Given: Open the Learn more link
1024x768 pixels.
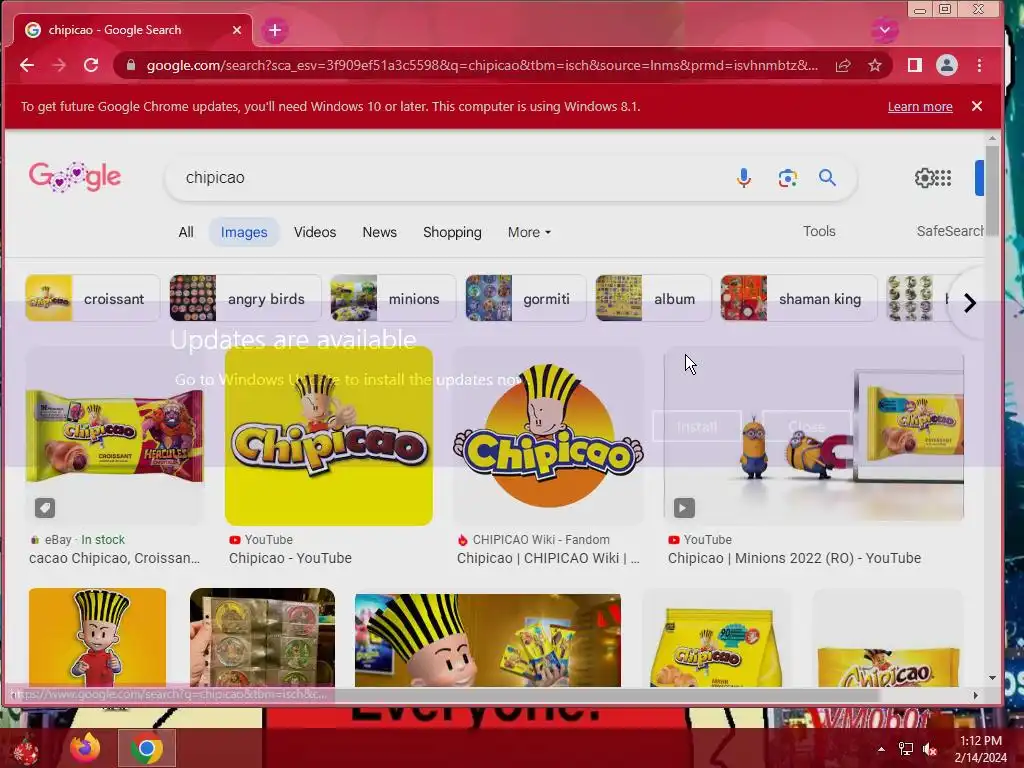Looking at the screenshot, I should pyautogui.click(x=920, y=106).
